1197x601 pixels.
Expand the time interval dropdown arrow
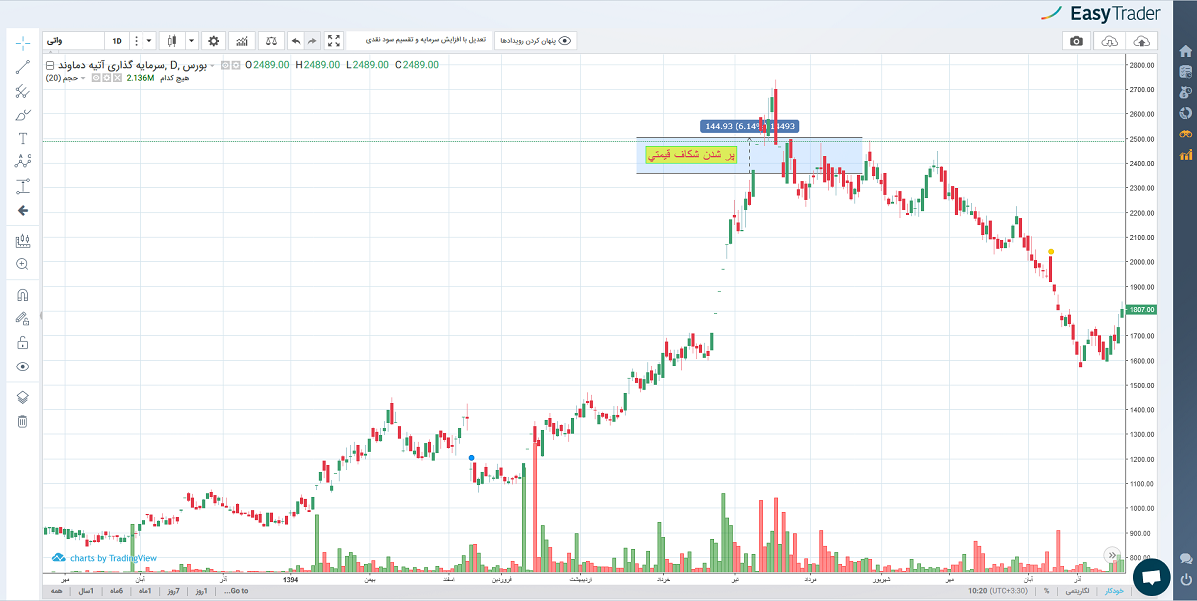click(x=149, y=41)
